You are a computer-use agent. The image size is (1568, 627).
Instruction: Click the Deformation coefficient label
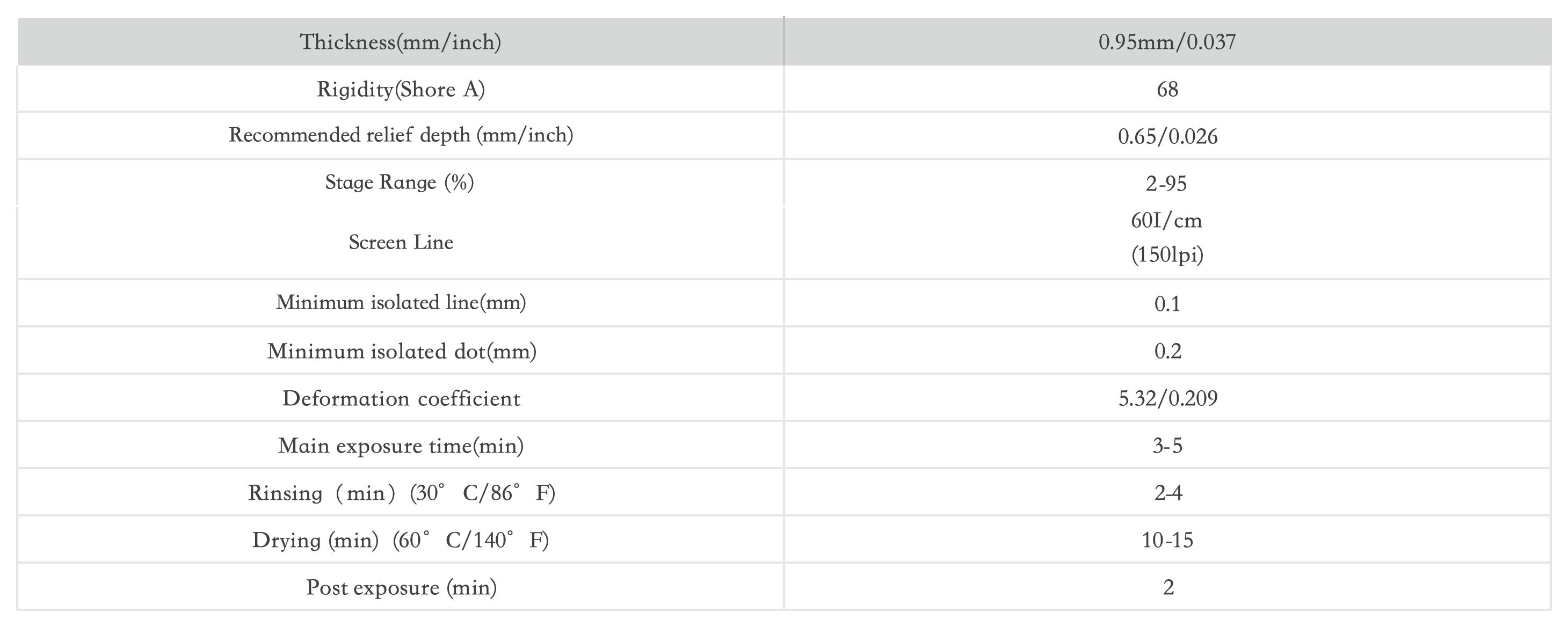[x=401, y=399]
